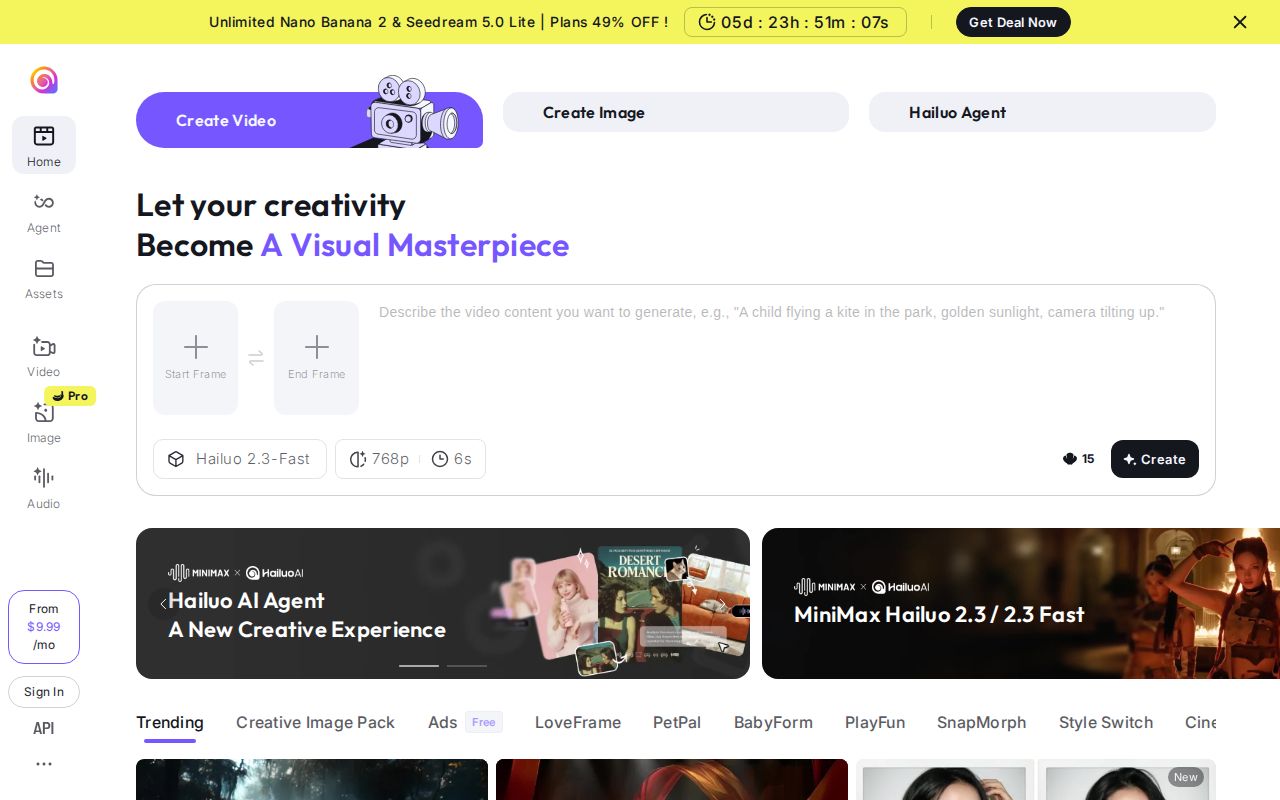Click the second carousel indicator bar
Screen dimensions: 1280x800
click(x=467, y=665)
